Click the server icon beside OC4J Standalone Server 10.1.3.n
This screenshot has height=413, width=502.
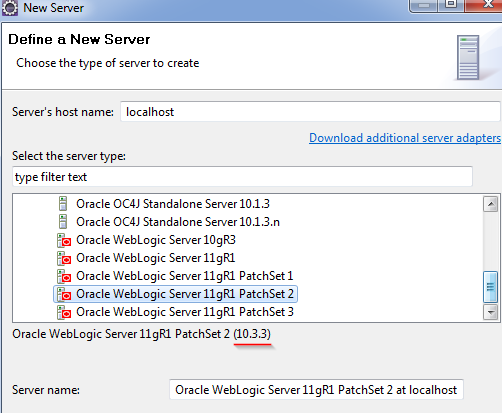[x=63, y=222]
